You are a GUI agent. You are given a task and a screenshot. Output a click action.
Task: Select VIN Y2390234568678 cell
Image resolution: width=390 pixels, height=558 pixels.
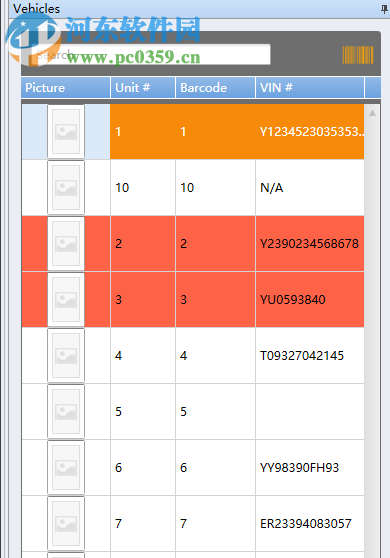point(310,243)
